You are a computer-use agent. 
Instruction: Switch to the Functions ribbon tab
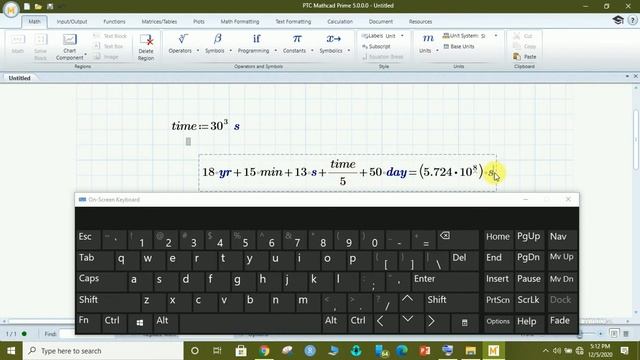pos(114,22)
